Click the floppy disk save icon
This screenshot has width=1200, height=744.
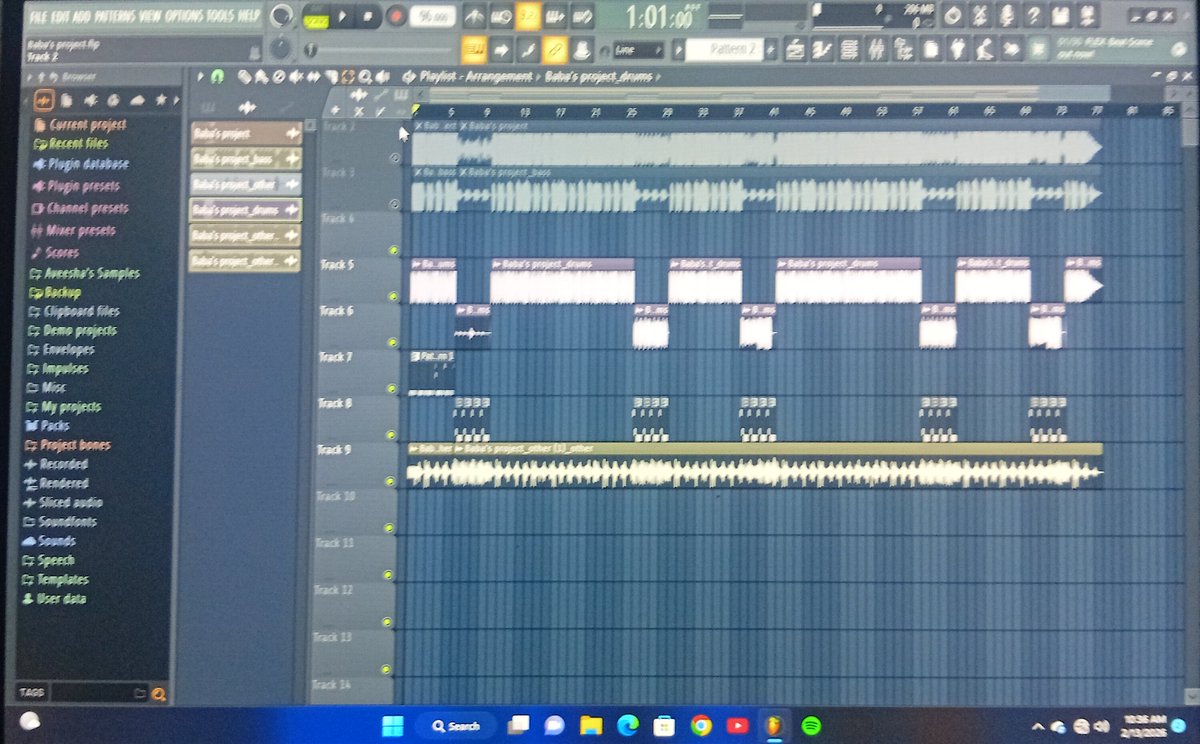[1060, 16]
